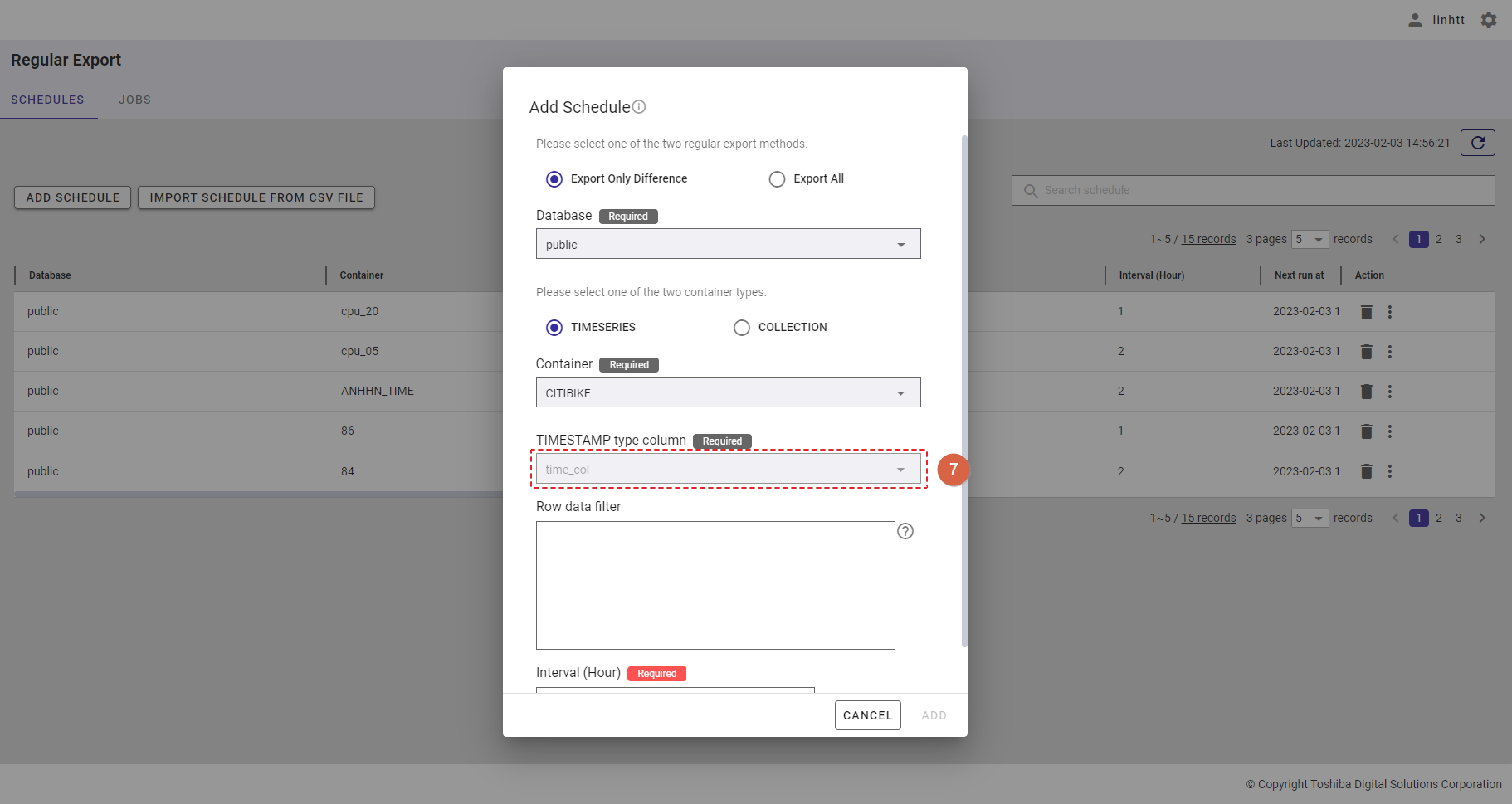Change records per page in top pagination

(1310, 239)
